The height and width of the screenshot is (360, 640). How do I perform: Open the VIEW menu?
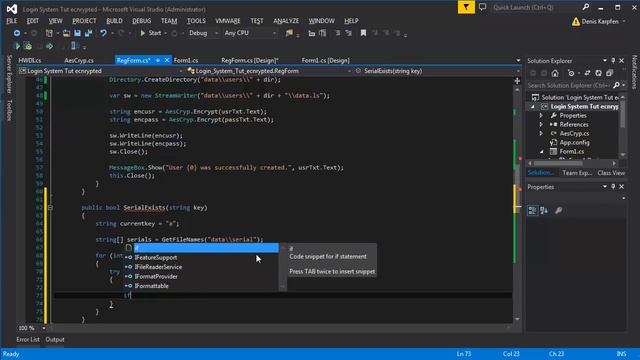pos(56,21)
